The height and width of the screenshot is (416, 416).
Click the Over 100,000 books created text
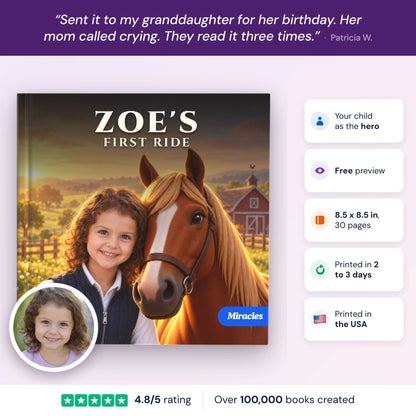coord(284,400)
